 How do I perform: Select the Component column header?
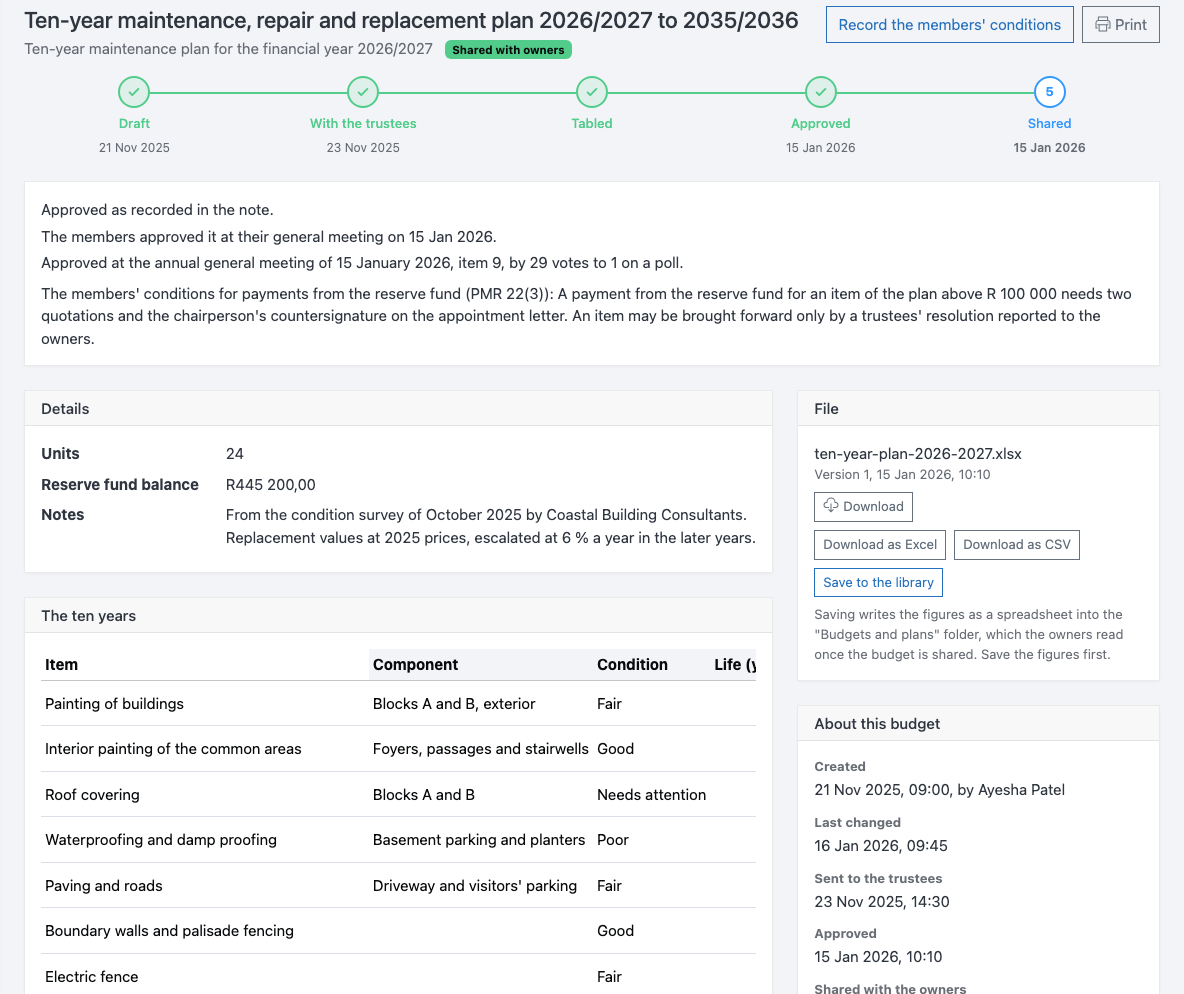(x=415, y=665)
